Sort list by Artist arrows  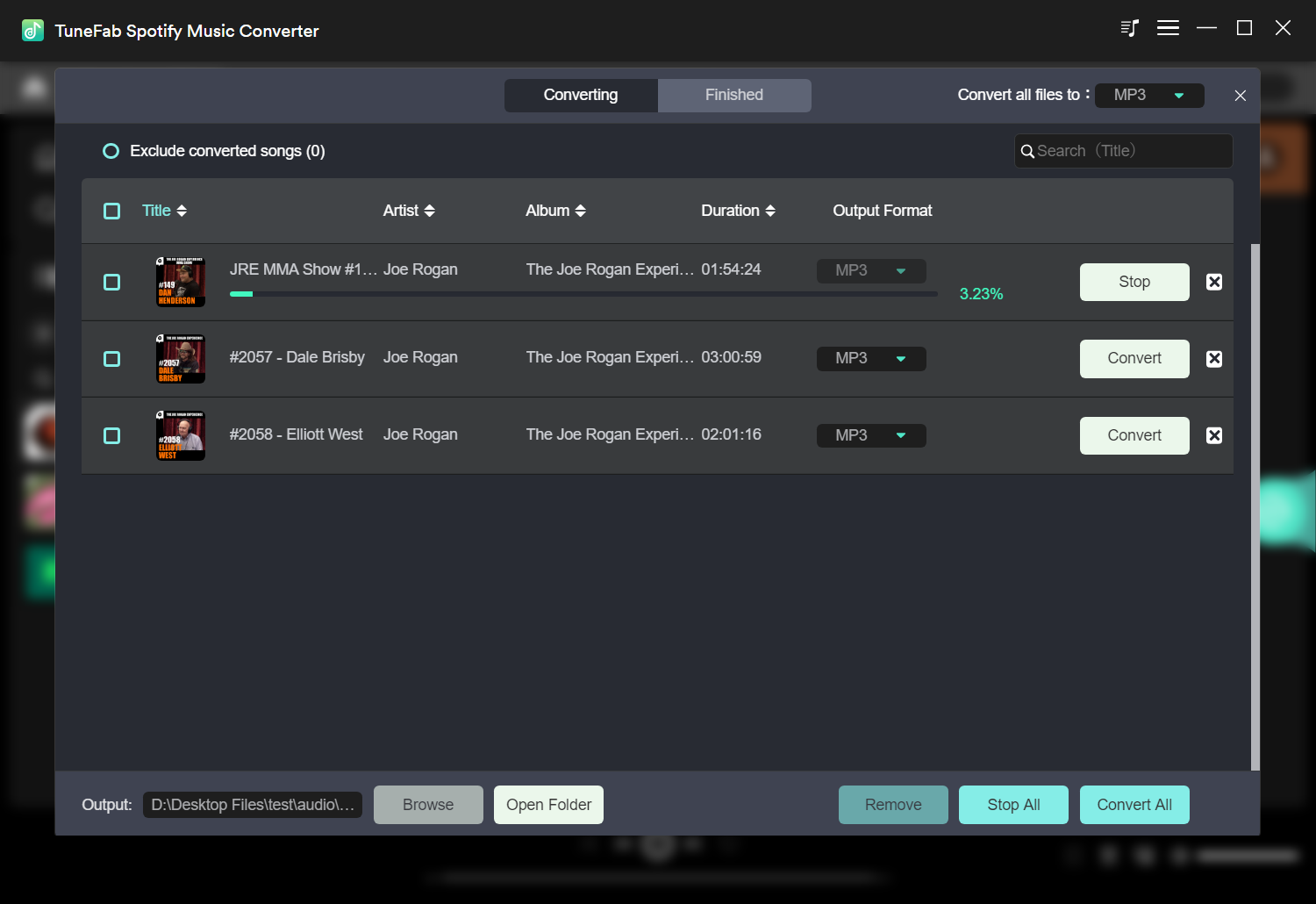[429, 211]
